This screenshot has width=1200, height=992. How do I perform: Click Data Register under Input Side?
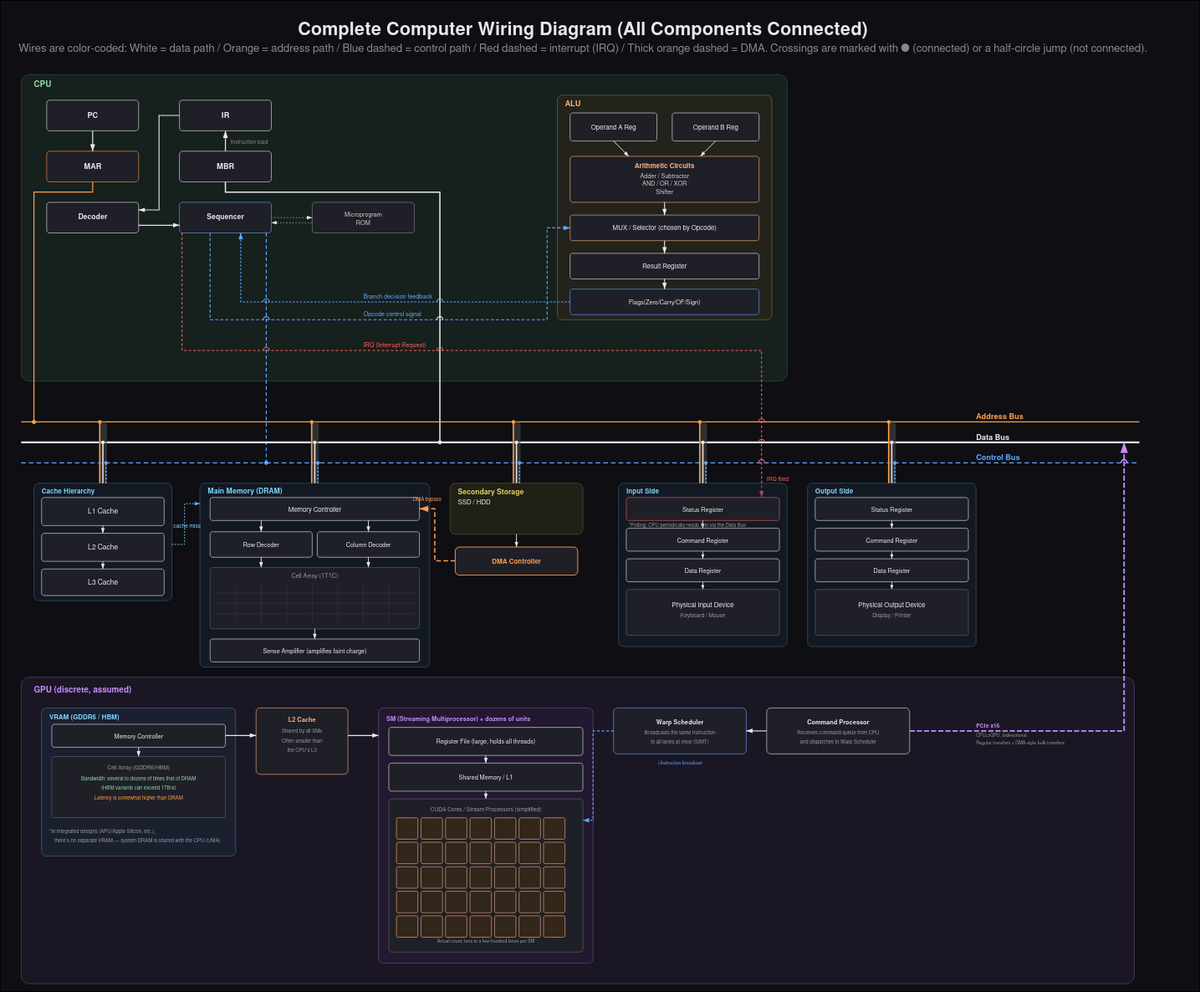click(703, 570)
